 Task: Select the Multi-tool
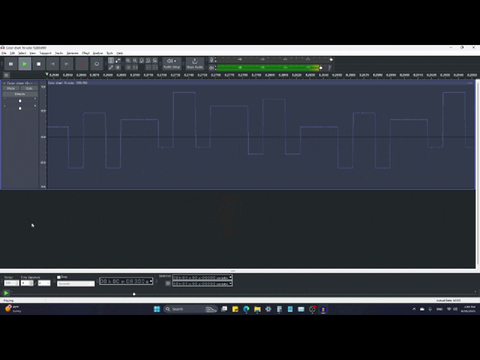118,67
